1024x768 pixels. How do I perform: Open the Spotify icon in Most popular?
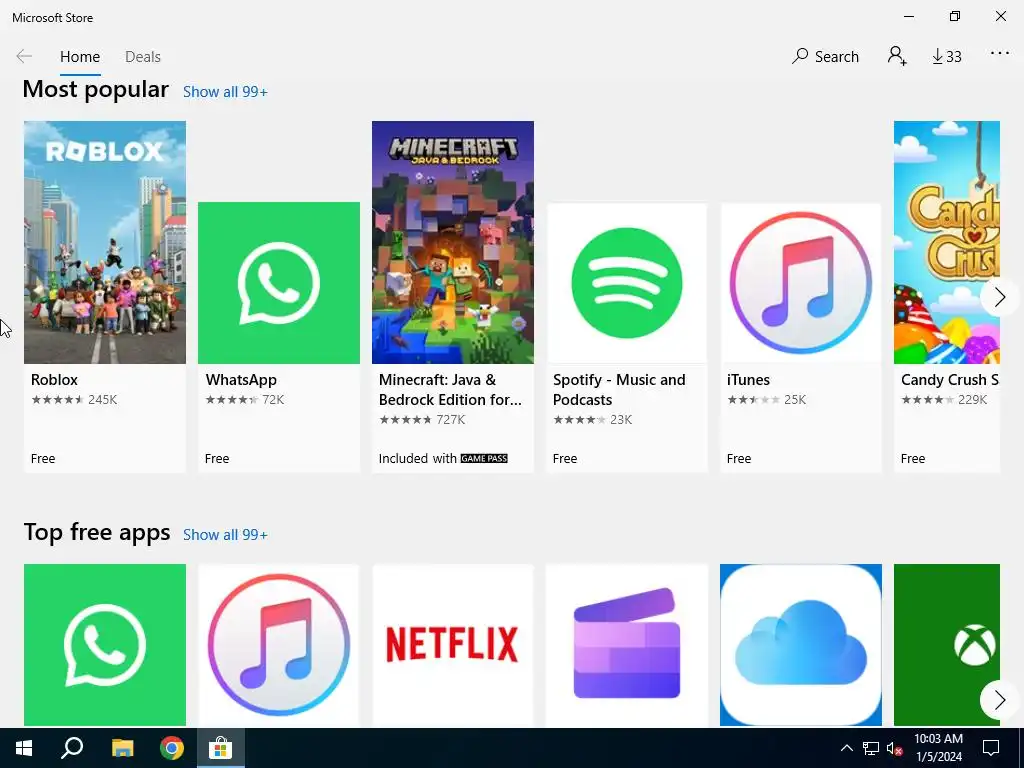(627, 283)
